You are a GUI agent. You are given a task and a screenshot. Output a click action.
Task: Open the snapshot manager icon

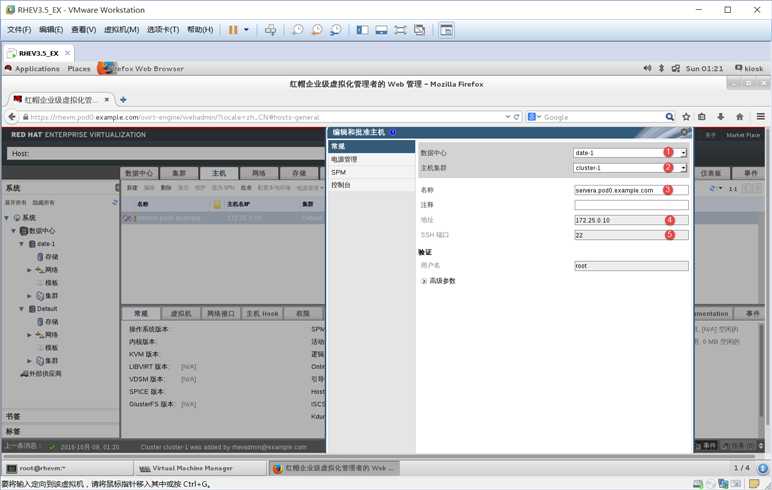click(x=336, y=30)
